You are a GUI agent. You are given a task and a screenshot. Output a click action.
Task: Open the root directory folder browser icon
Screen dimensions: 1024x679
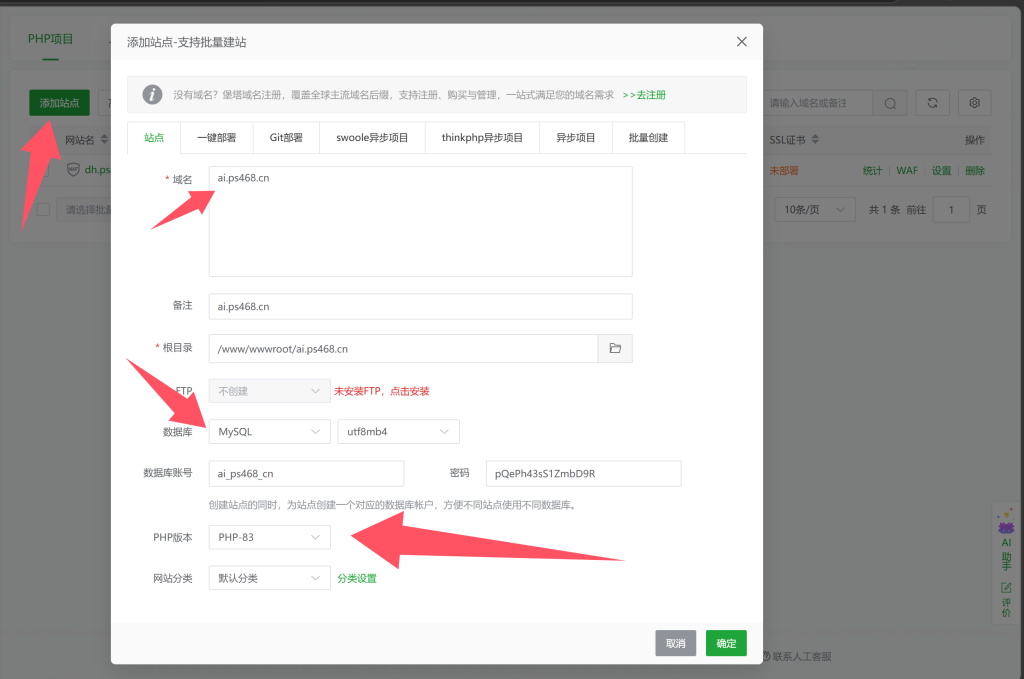[615, 349]
